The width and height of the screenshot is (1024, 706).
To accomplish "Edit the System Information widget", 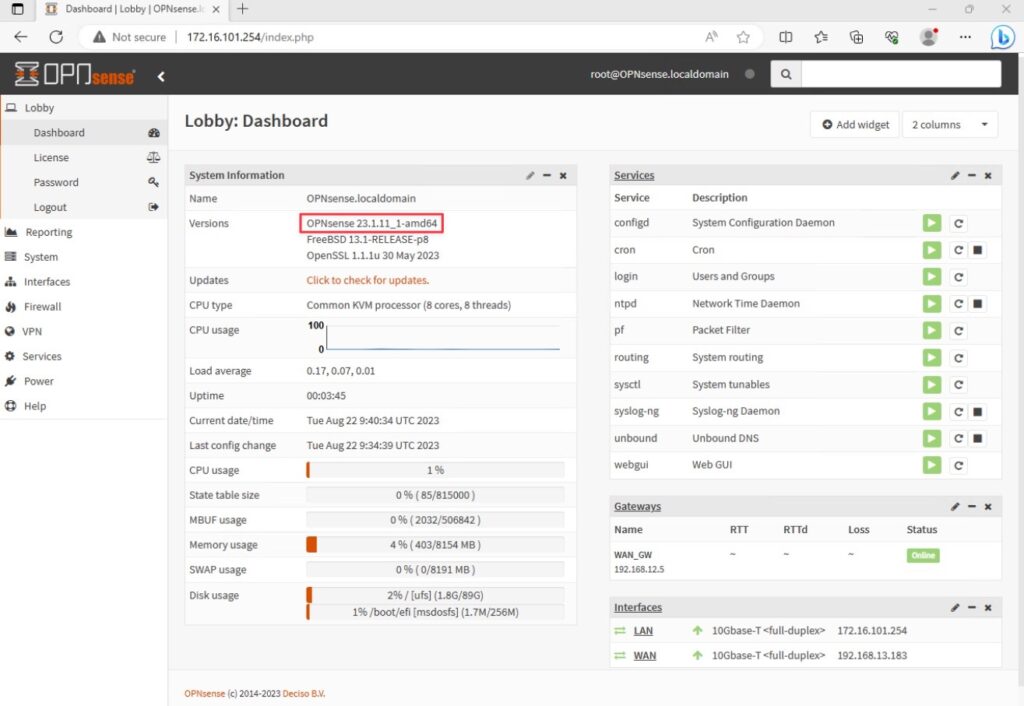I will [530, 176].
